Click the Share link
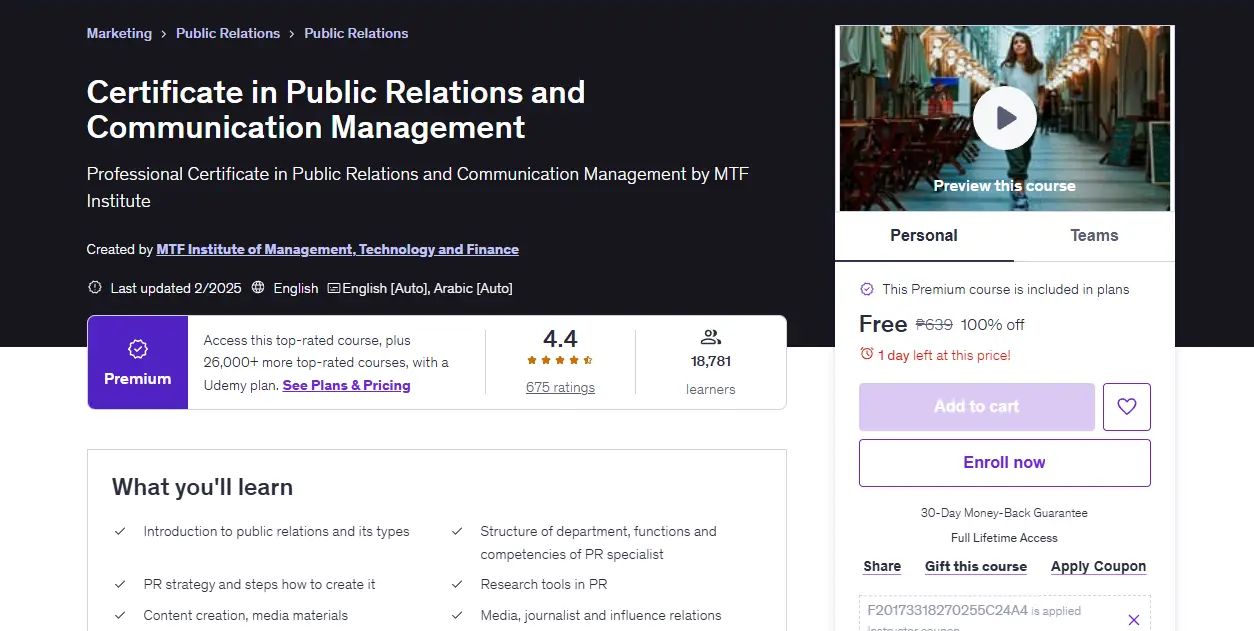 pos(882,566)
